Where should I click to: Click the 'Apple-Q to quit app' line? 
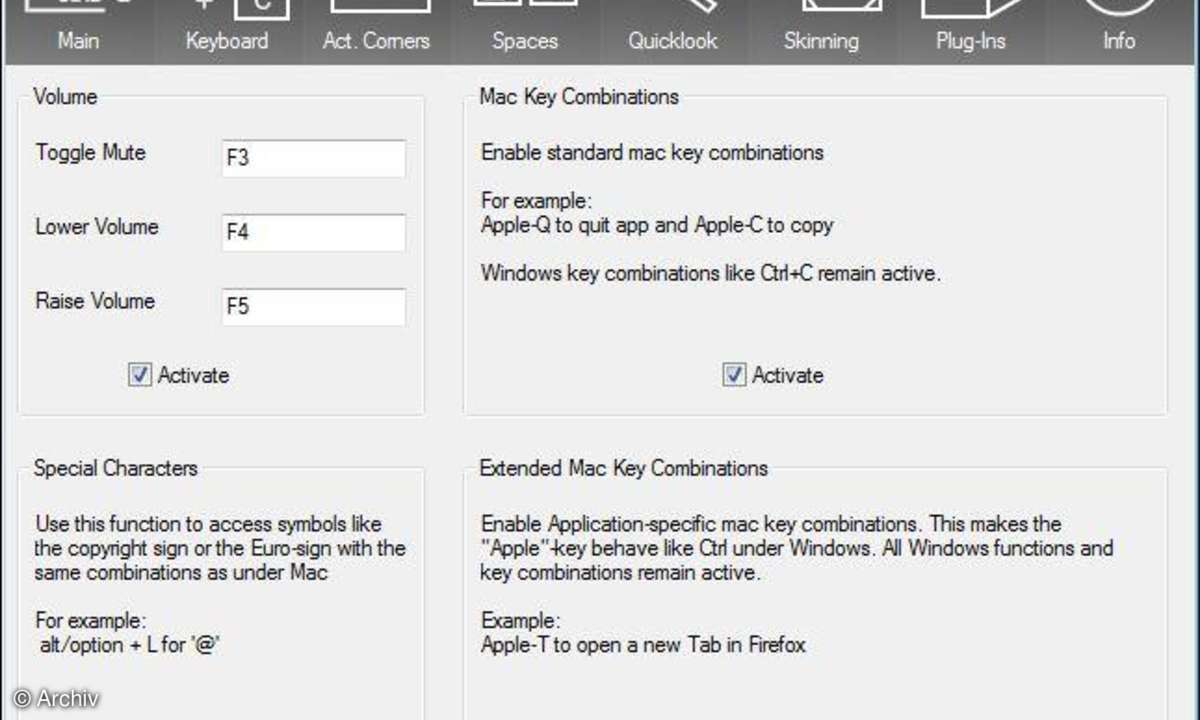click(x=657, y=225)
